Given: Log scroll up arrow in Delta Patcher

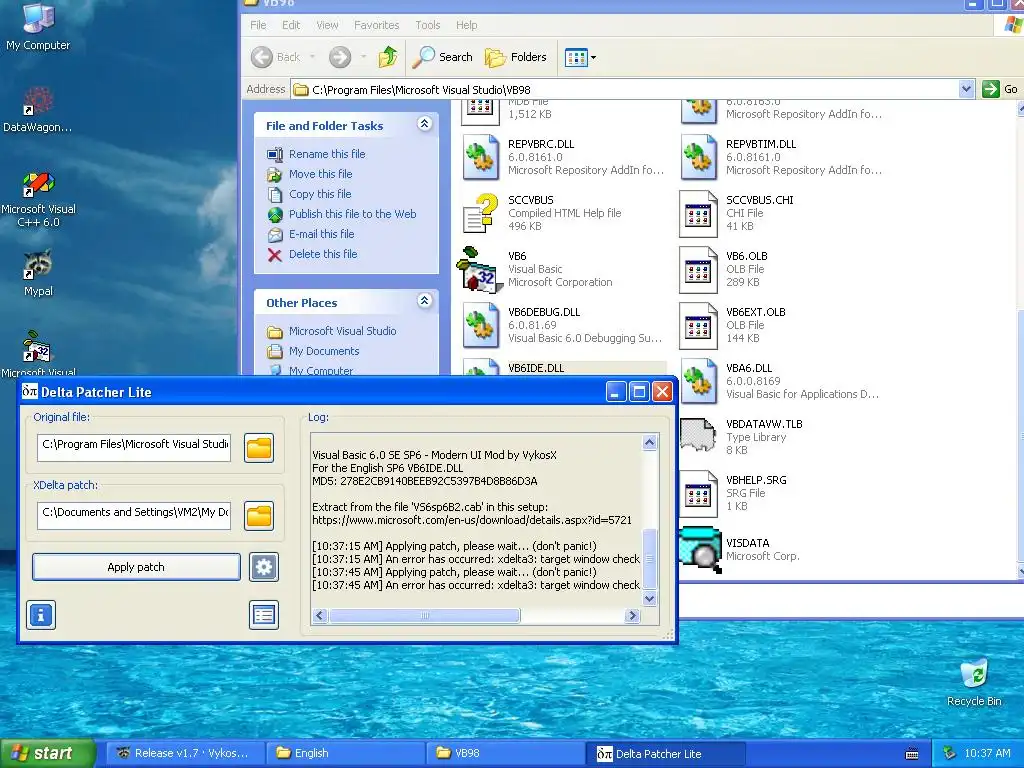Looking at the screenshot, I should [x=649, y=443].
